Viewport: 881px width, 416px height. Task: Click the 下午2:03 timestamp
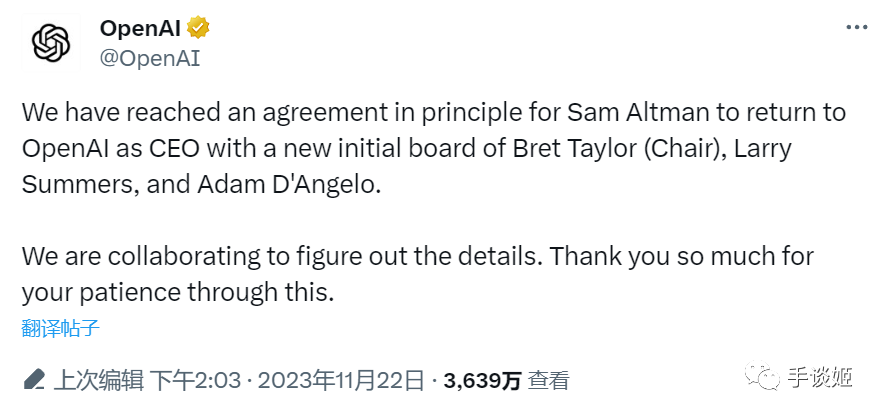tap(198, 381)
